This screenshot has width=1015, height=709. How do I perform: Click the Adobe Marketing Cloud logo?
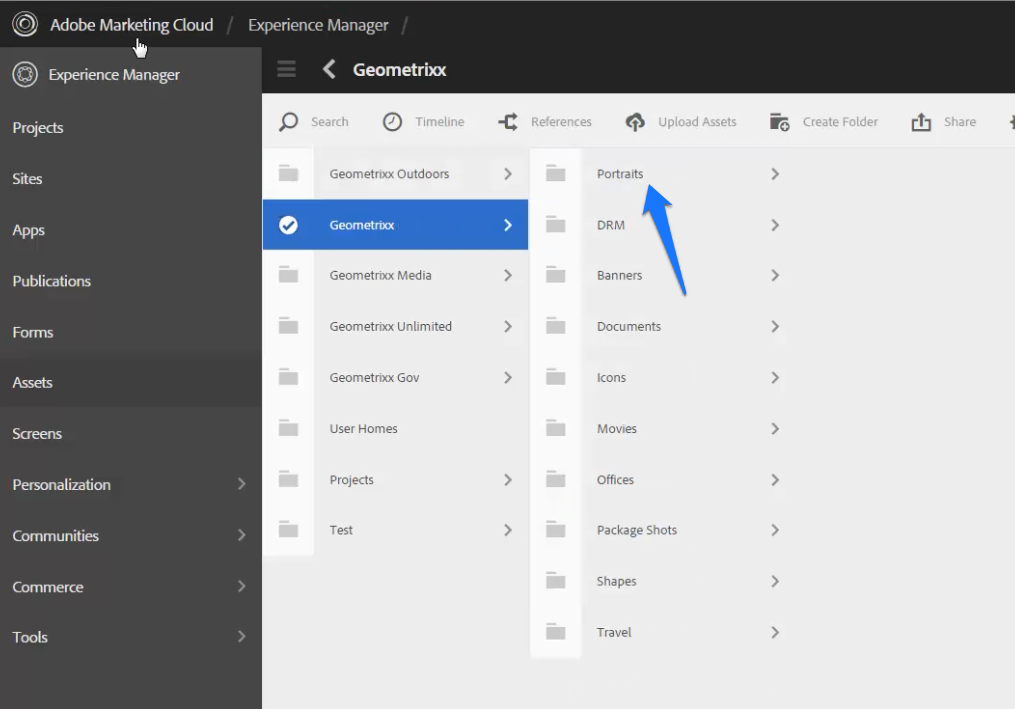point(24,23)
